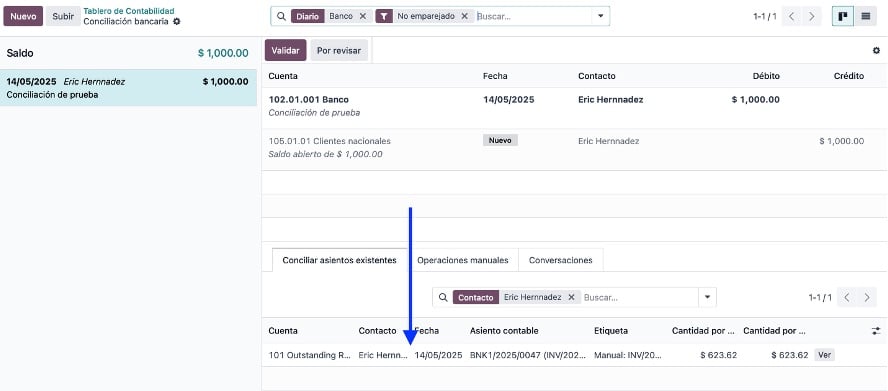The width and height of the screenshot is (888, 391).
Task: Remove the Eric Hernnadez Contacto filter
Action: click(x=571, y=297)
